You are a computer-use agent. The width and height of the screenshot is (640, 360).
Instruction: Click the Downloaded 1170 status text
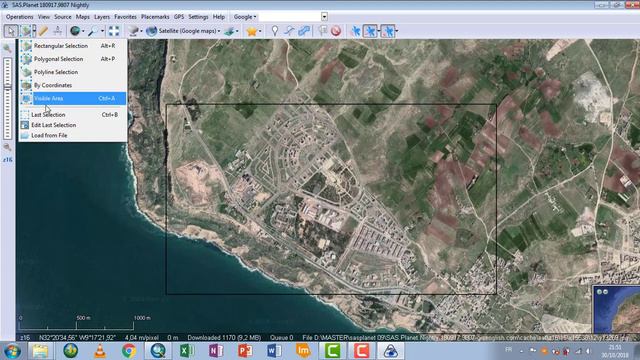click(x=224, y=338)
